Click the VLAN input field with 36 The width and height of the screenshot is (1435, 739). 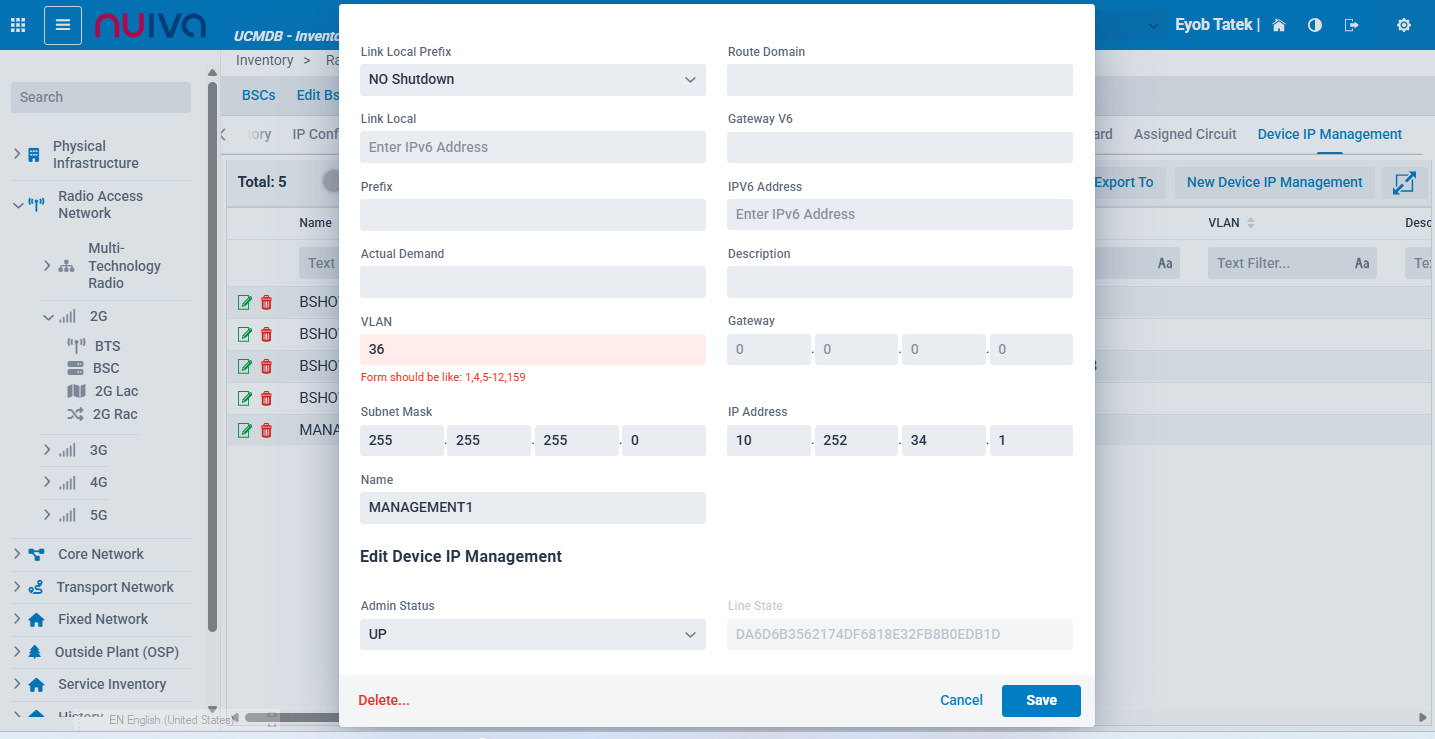click(x=532, y=350)
